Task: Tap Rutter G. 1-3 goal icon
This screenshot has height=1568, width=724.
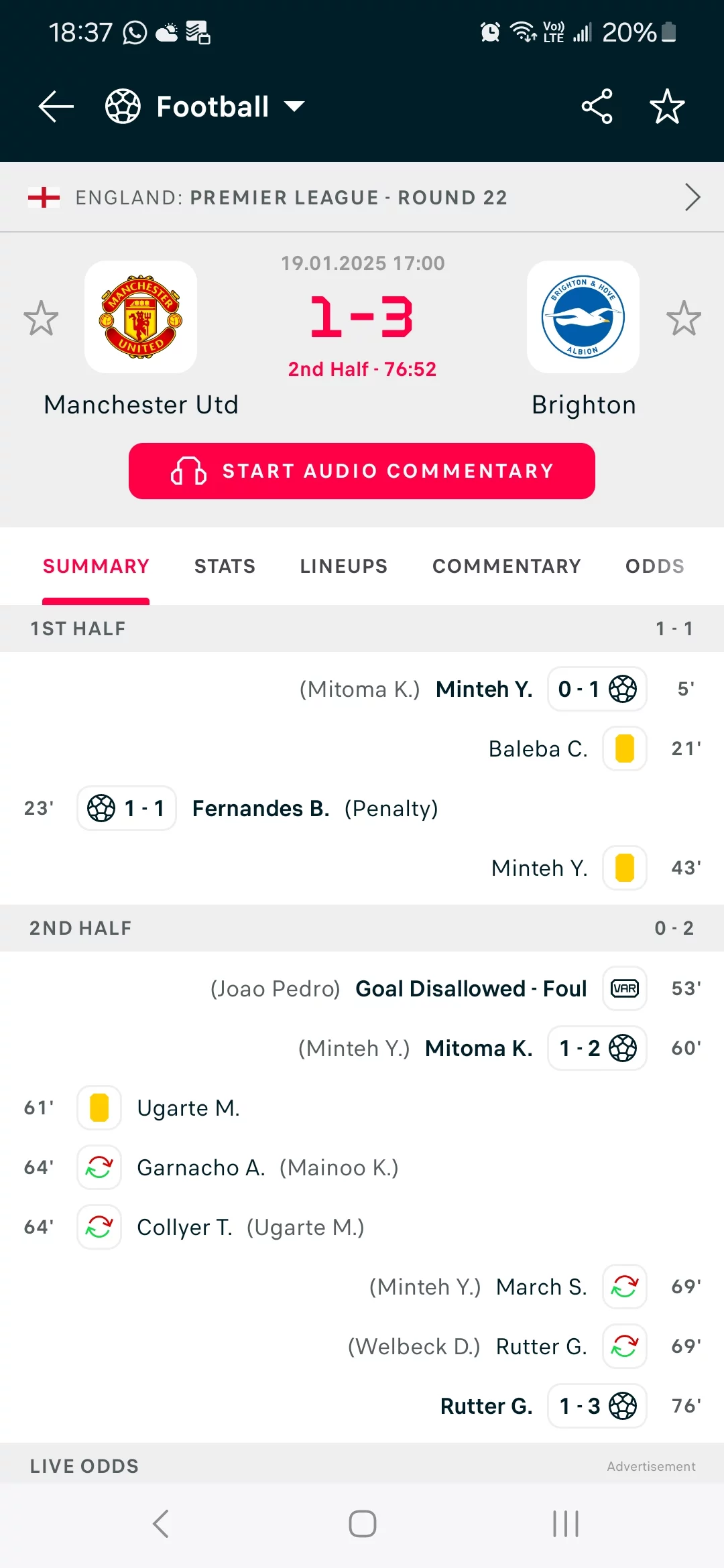Action: (623, 1406)
